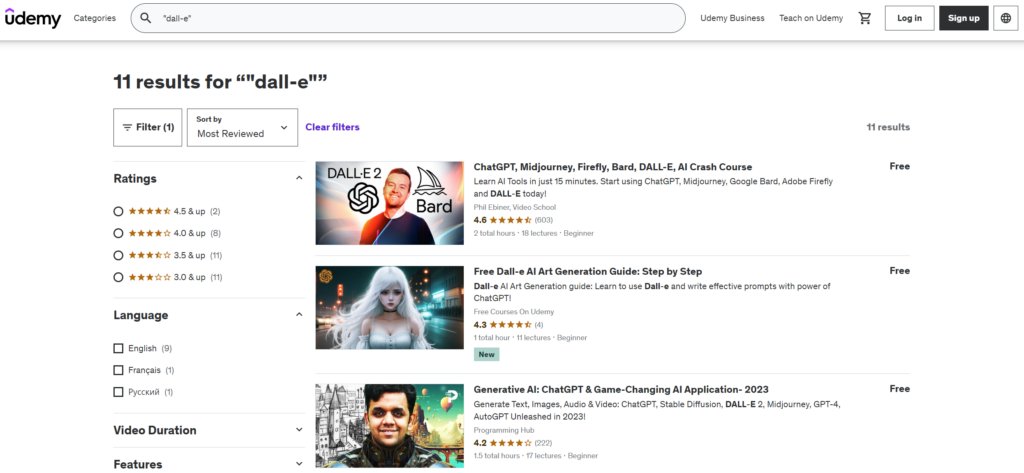
Task: Open the Categories menu
Action: (x=95, y=18)
